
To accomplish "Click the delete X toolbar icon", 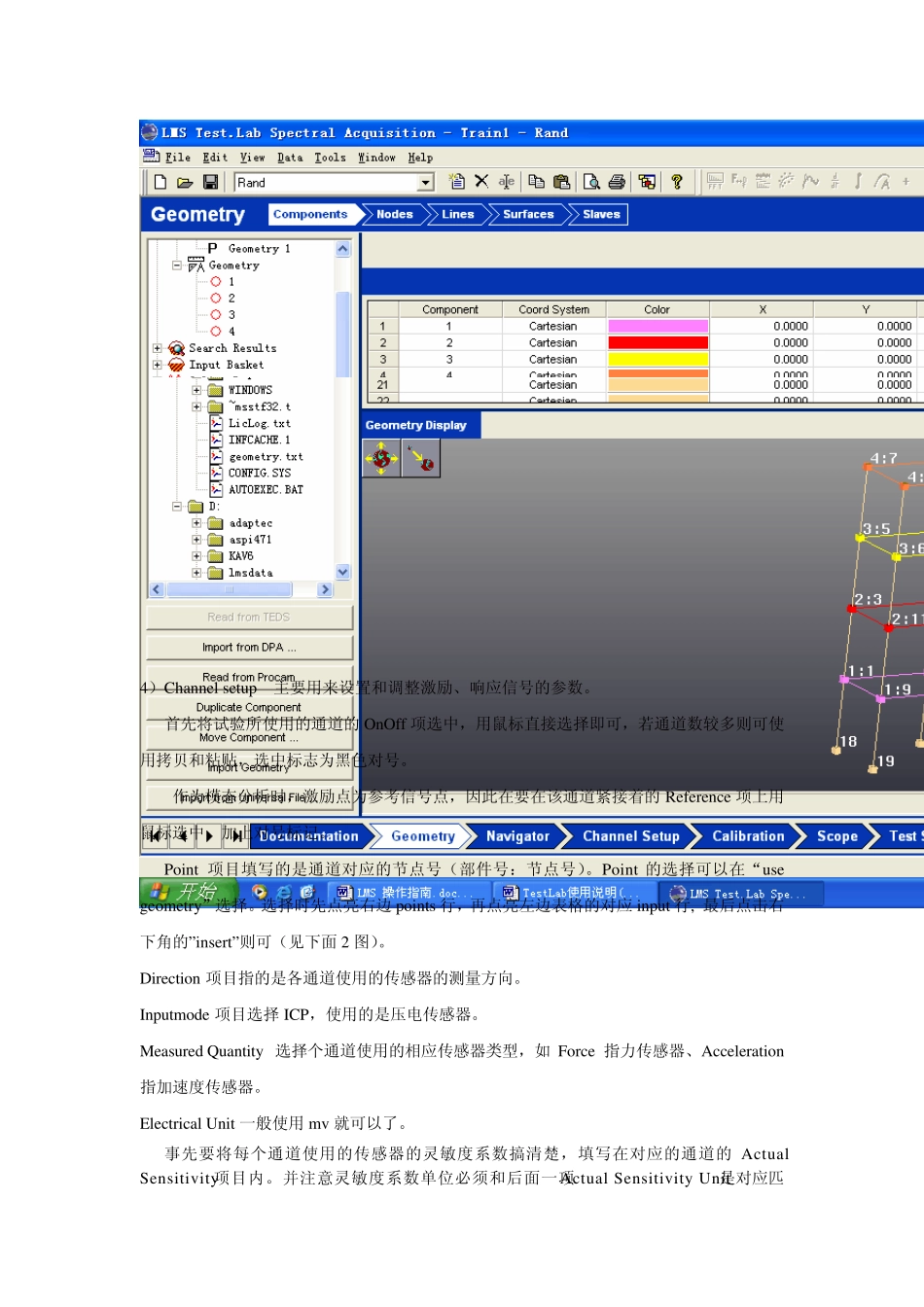I will [481, 181].
